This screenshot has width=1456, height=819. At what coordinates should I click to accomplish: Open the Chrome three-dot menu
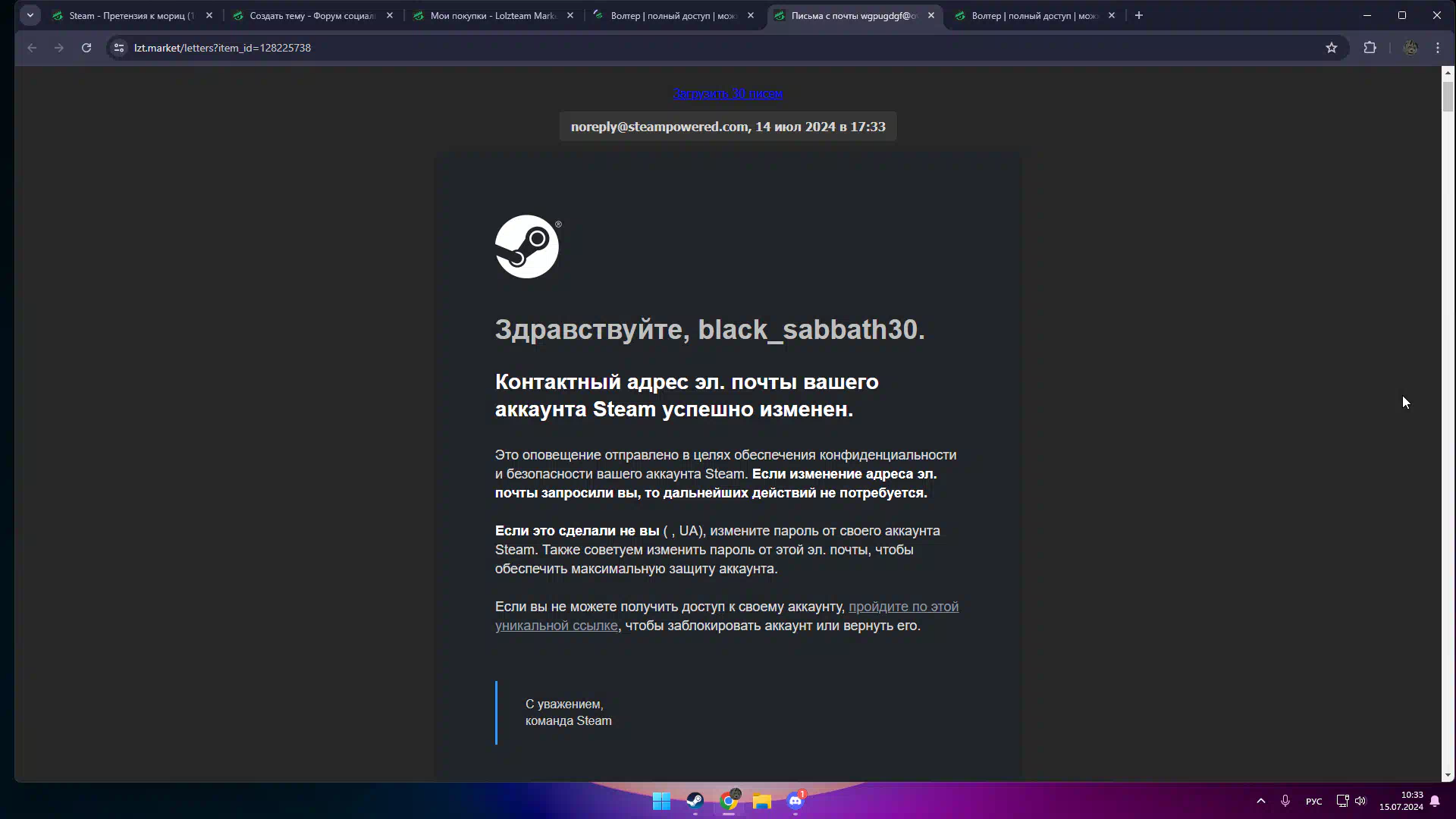pos(1438,48)
